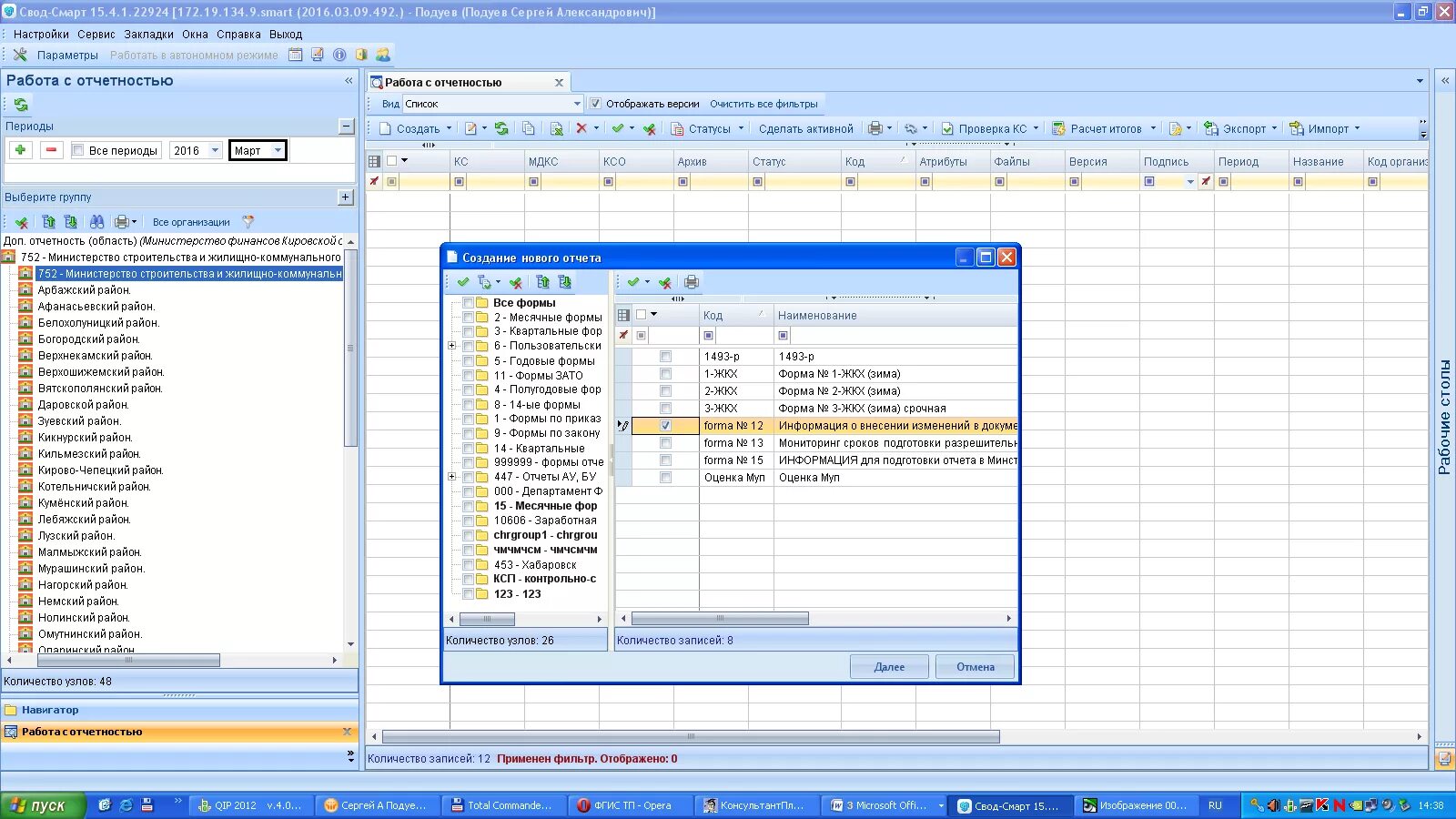Image resolution: width=1456 pixels, height=819 pixels.
Task: Expand 6 - Пользовательски tree node
Action: point(451,346)
